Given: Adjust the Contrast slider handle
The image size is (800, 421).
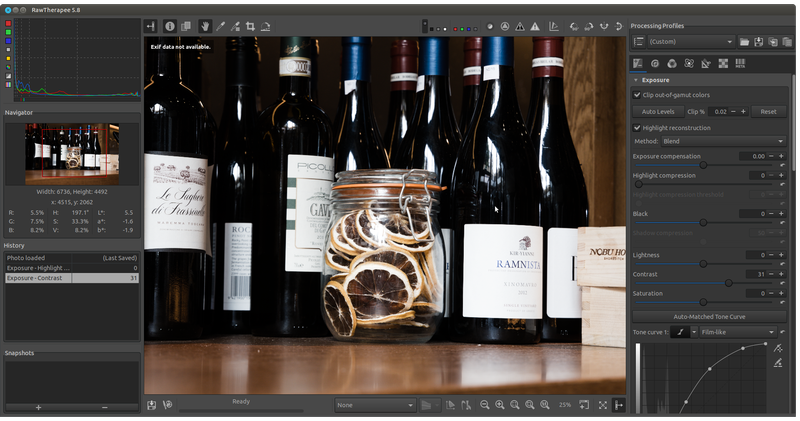Looking at the screenshot, I should tap(729, 283).
